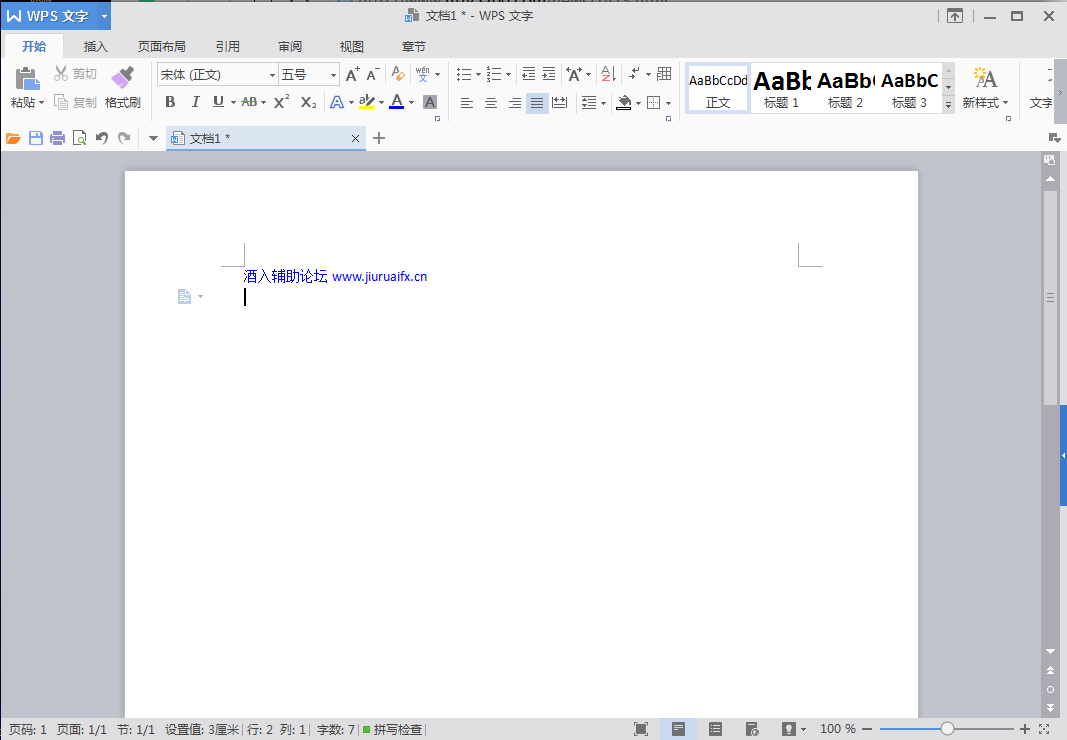The height and width of the screenshot is (740, 1067).
Task: Toggle bold formatting
Action: tap(170, 102)
